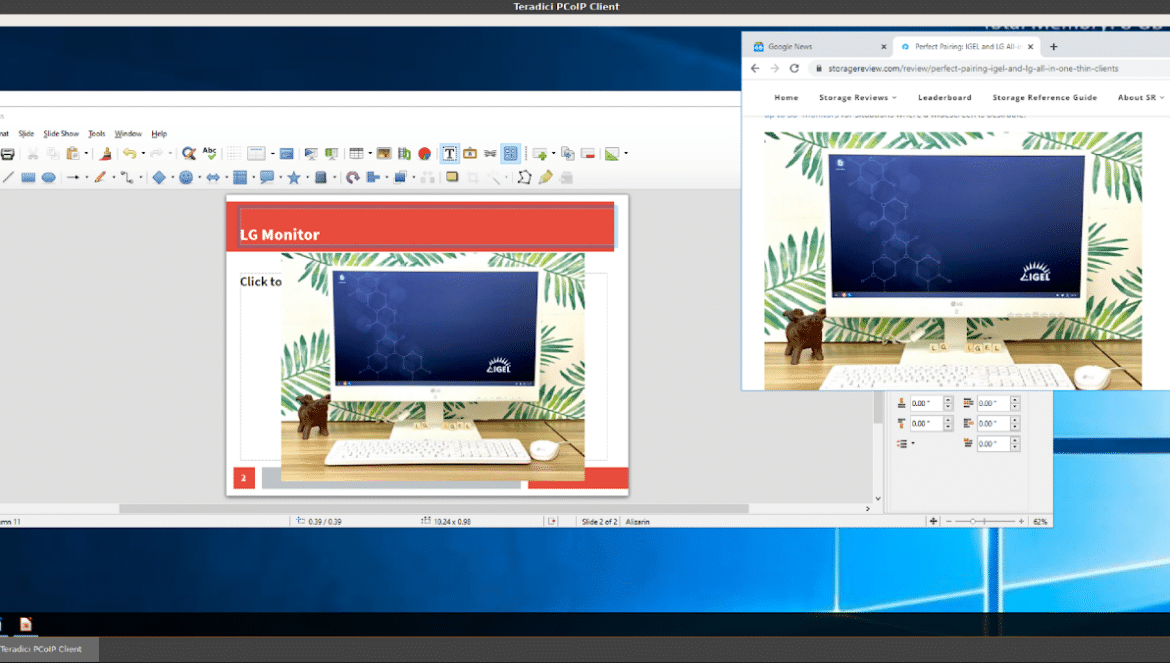Click the LG Monitor slide title
Viewport: 1170px width, 663px height.
point(280,235)
